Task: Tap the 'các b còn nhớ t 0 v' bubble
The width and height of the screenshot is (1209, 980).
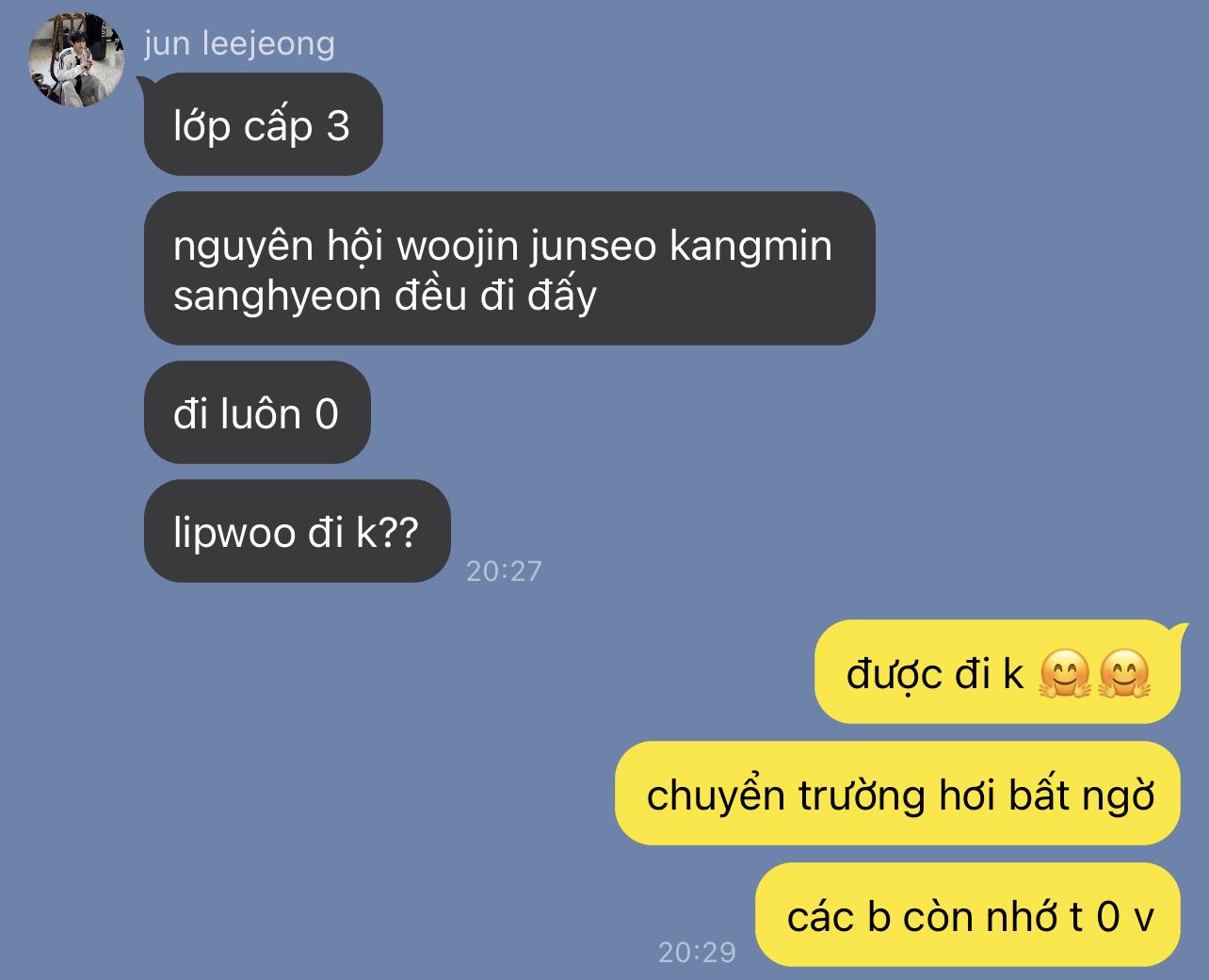Action: 968,915
